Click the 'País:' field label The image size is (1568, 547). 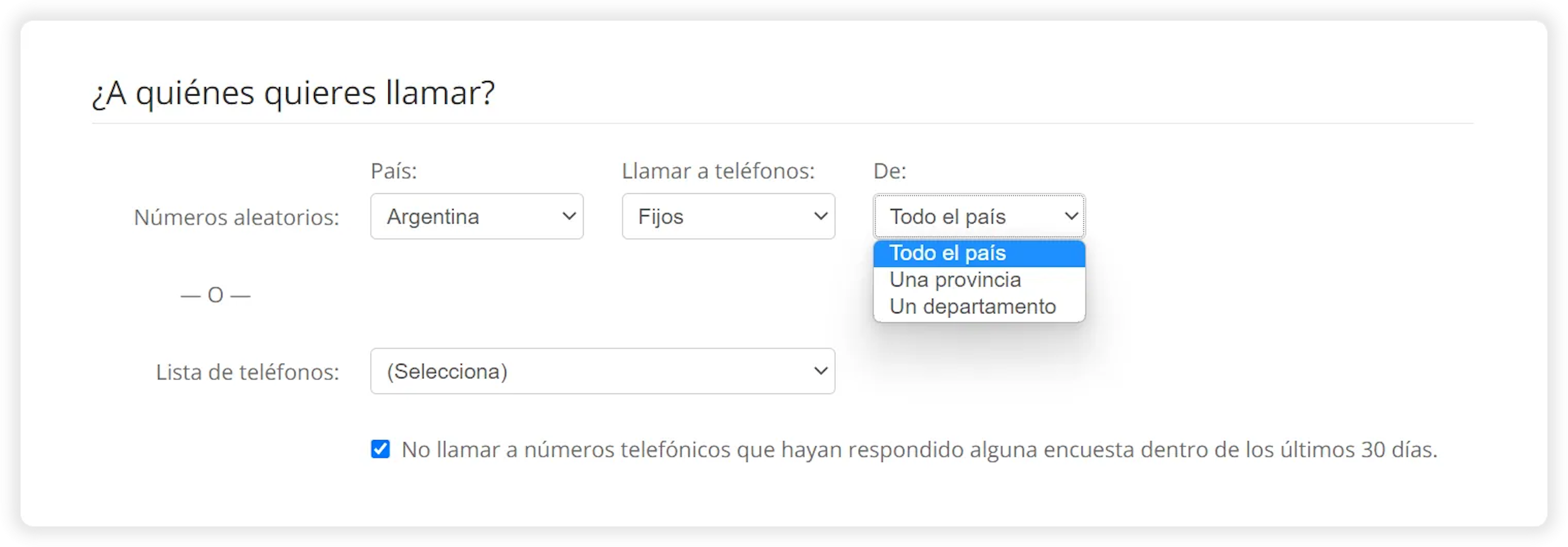pyautogui.click(x=394, y=171)
